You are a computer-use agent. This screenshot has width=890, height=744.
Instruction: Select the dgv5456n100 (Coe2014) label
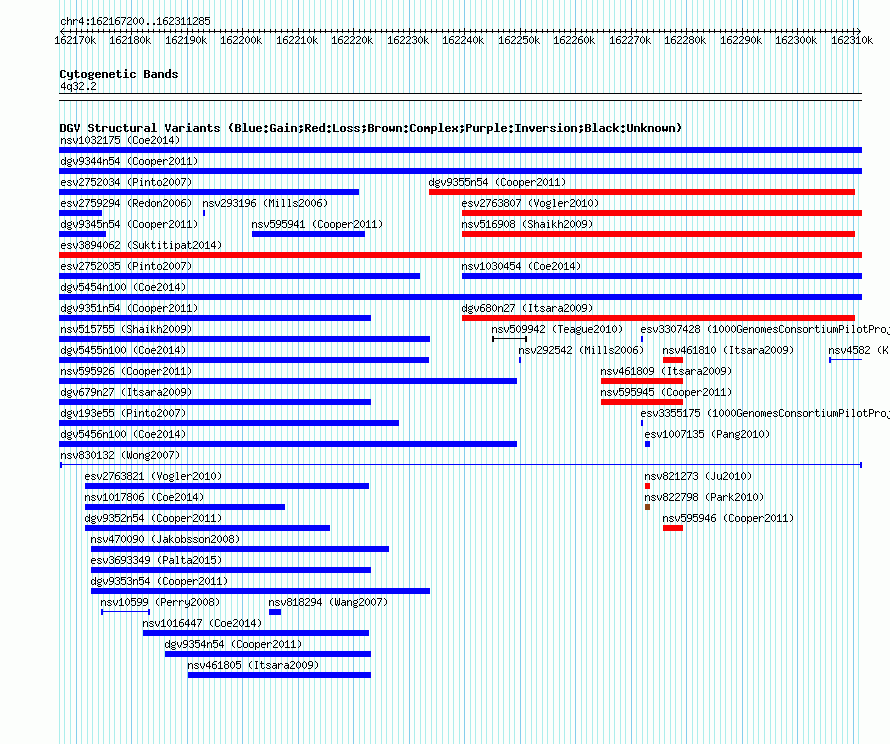click(123, 434)
